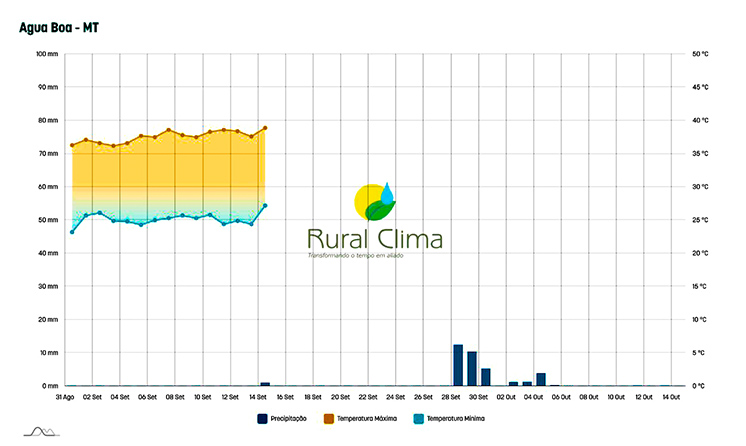Select the 31 Ago x-axis date label

click(x=64, y=396)
